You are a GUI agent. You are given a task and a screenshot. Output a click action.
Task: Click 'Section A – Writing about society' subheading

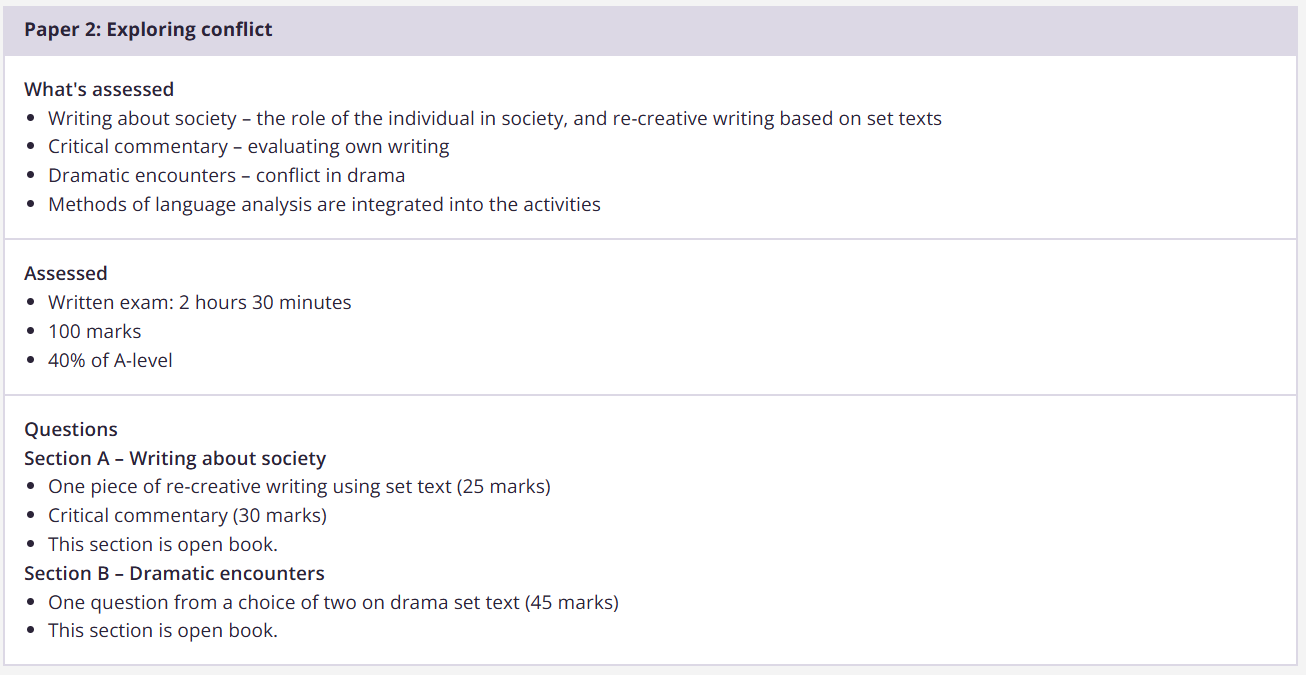coord(175,458)
